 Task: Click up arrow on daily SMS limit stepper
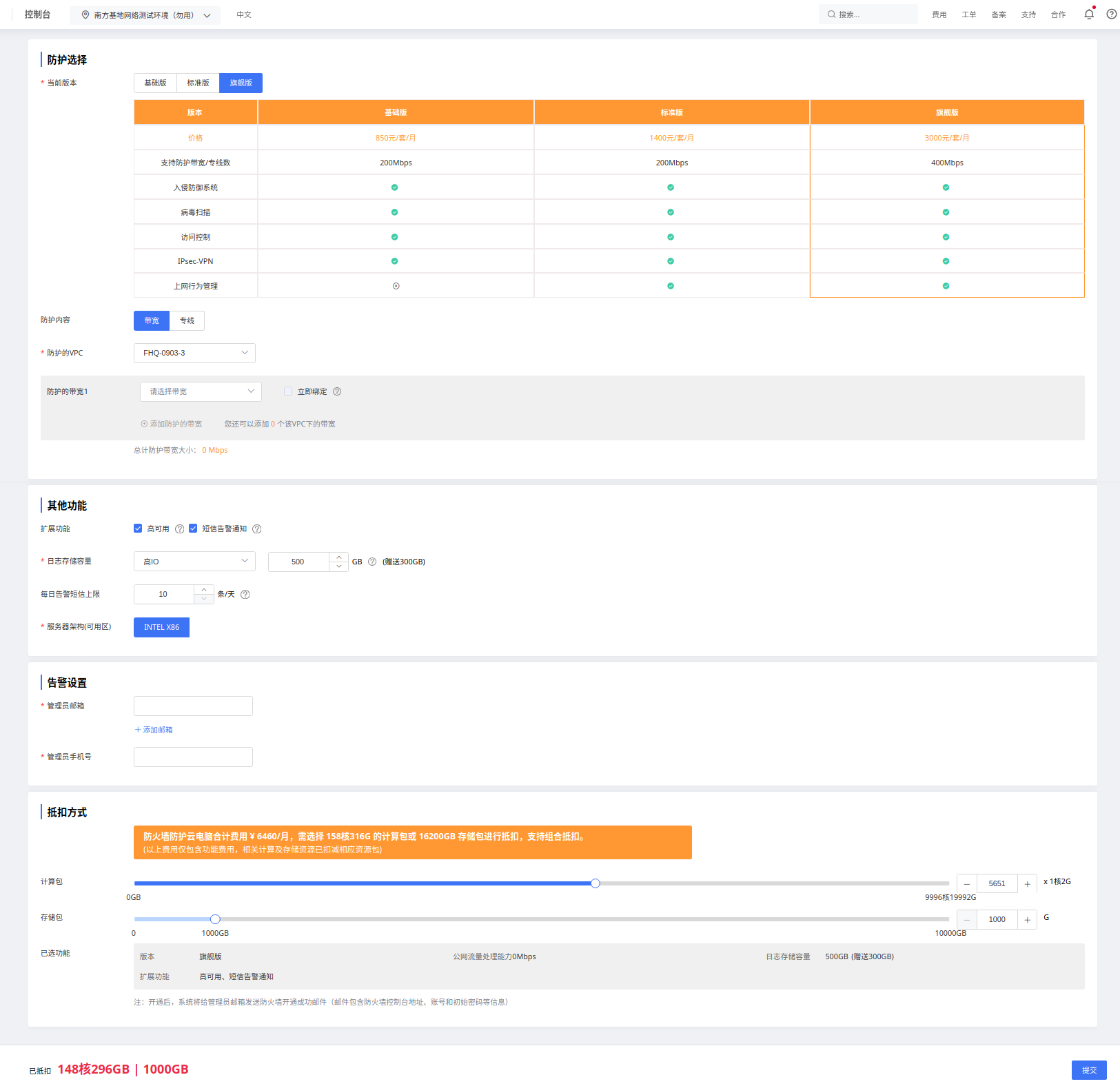tap(204, 590)
